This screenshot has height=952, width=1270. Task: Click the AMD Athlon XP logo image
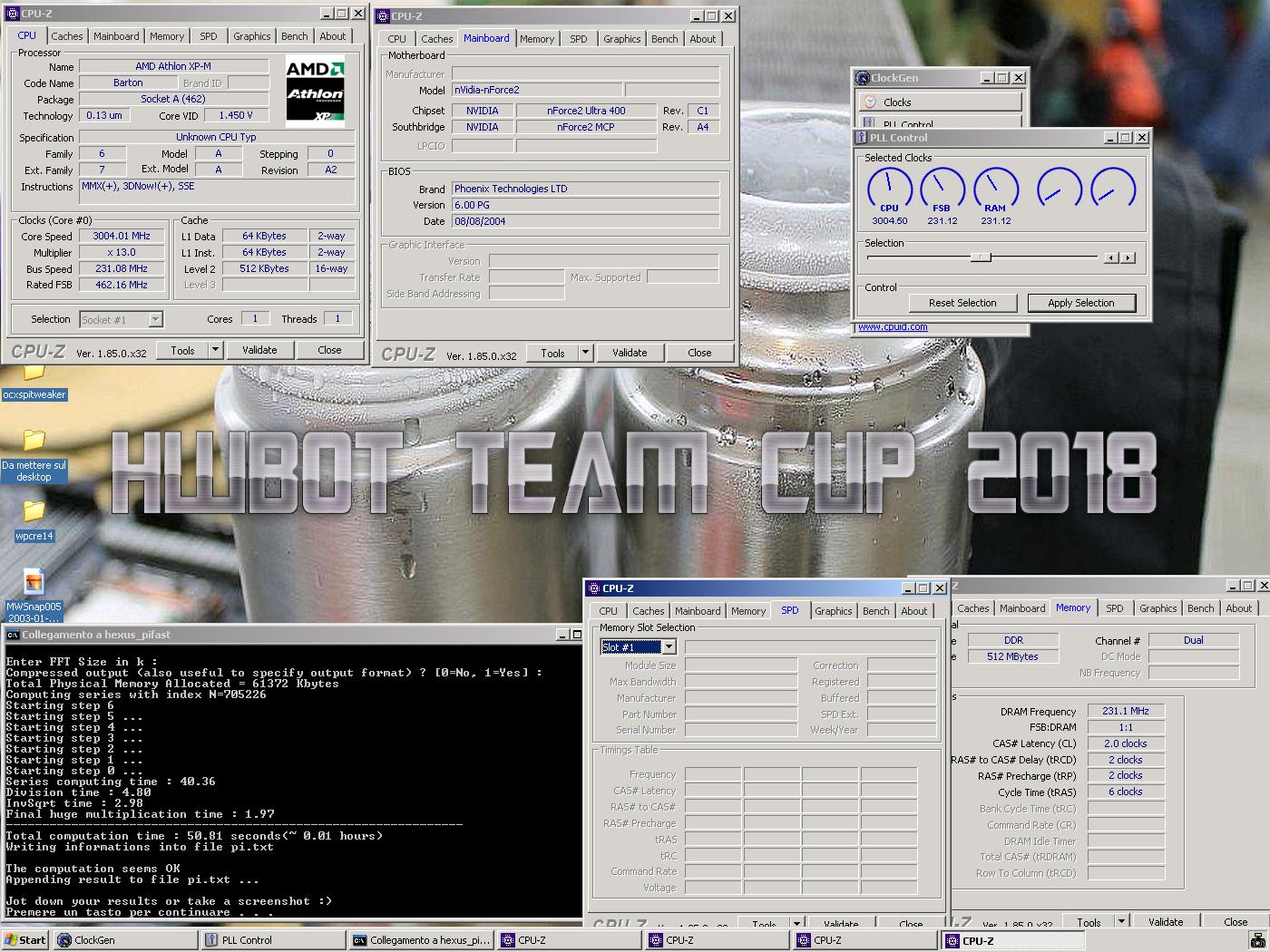[x=316, y=92]
